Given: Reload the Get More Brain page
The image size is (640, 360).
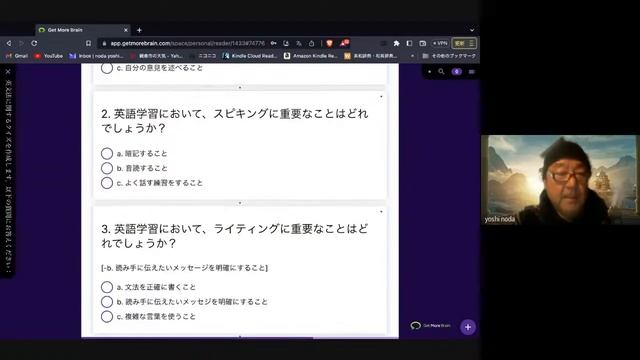Looking at the screenshot, I should point(34,43).
